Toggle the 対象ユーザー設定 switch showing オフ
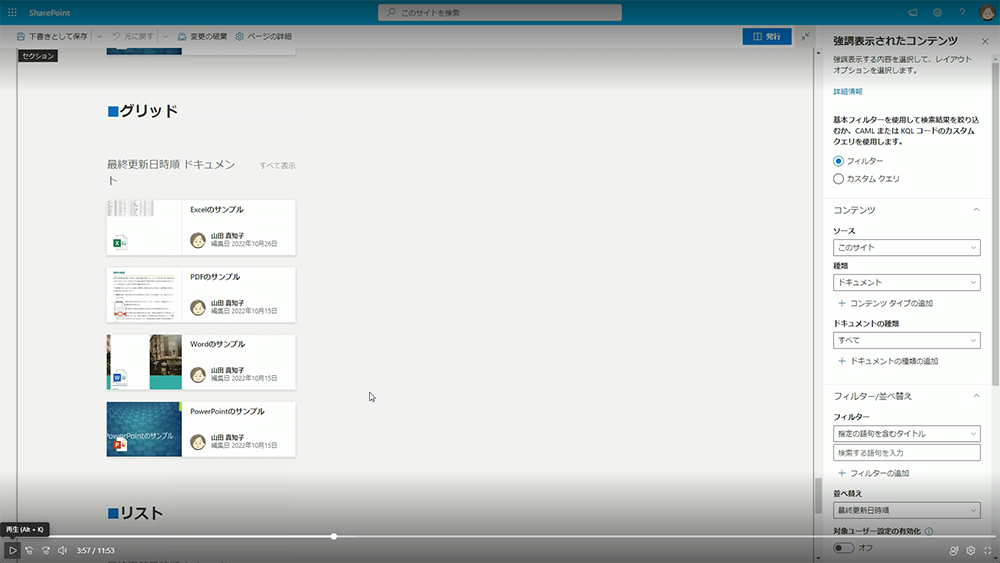1000x563 pixels. [843, 548]
